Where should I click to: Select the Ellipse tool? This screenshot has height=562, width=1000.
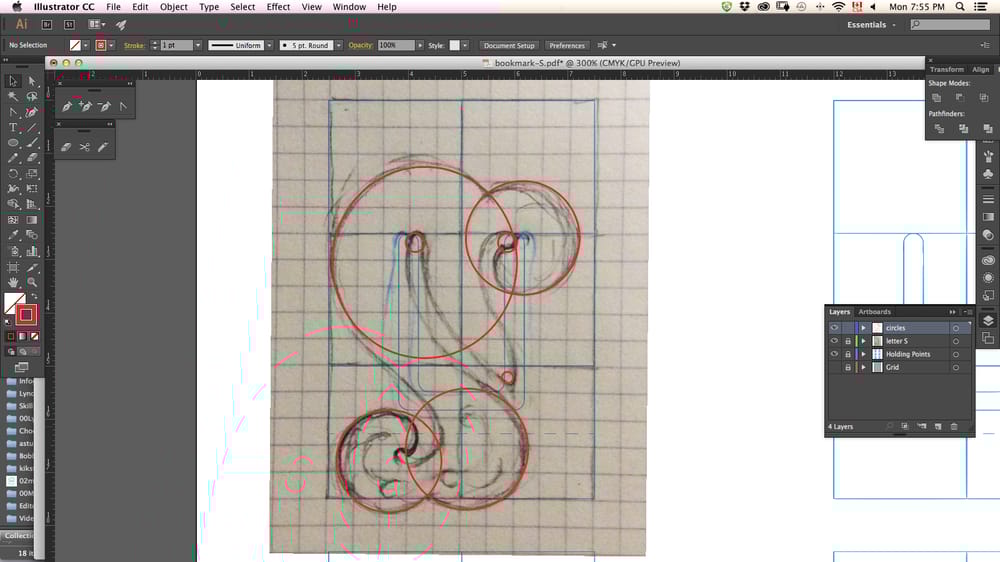tap(13, 143)
